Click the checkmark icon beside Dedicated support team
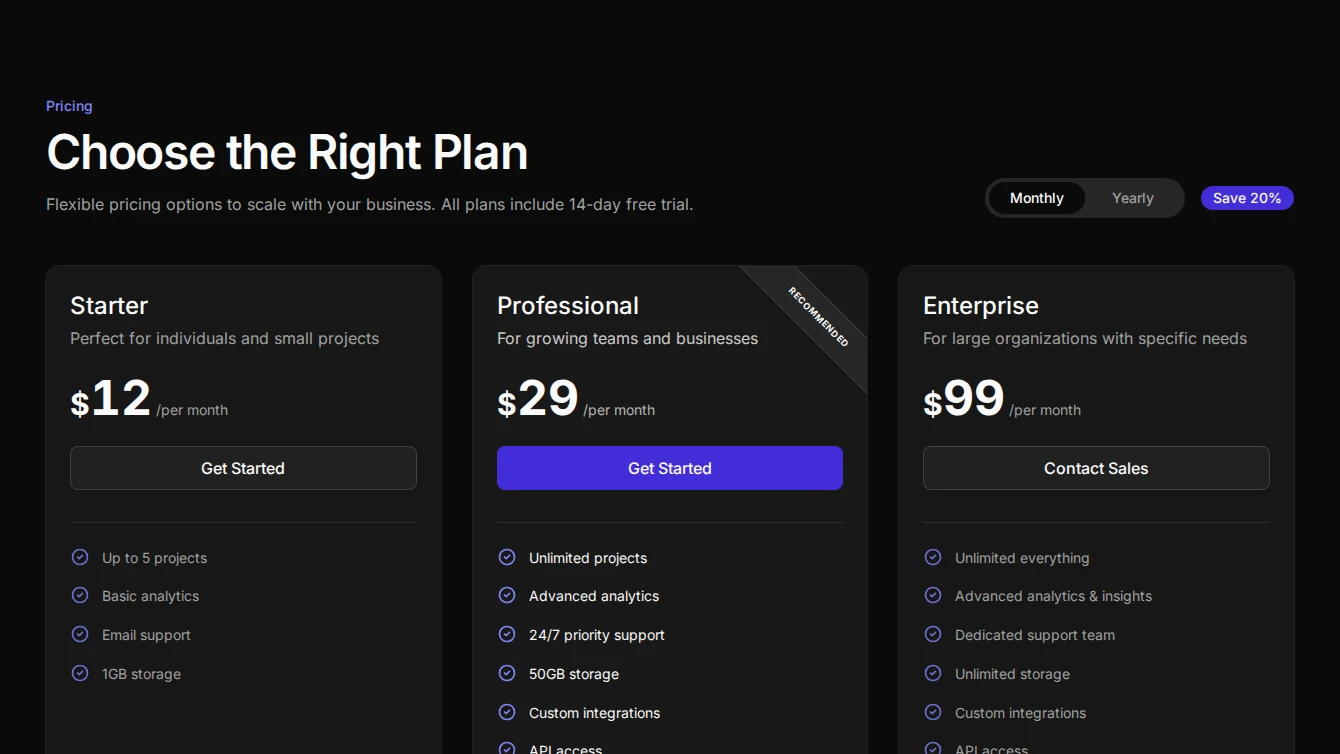Viewport: 1340px width, 754px height. (933, 634)
